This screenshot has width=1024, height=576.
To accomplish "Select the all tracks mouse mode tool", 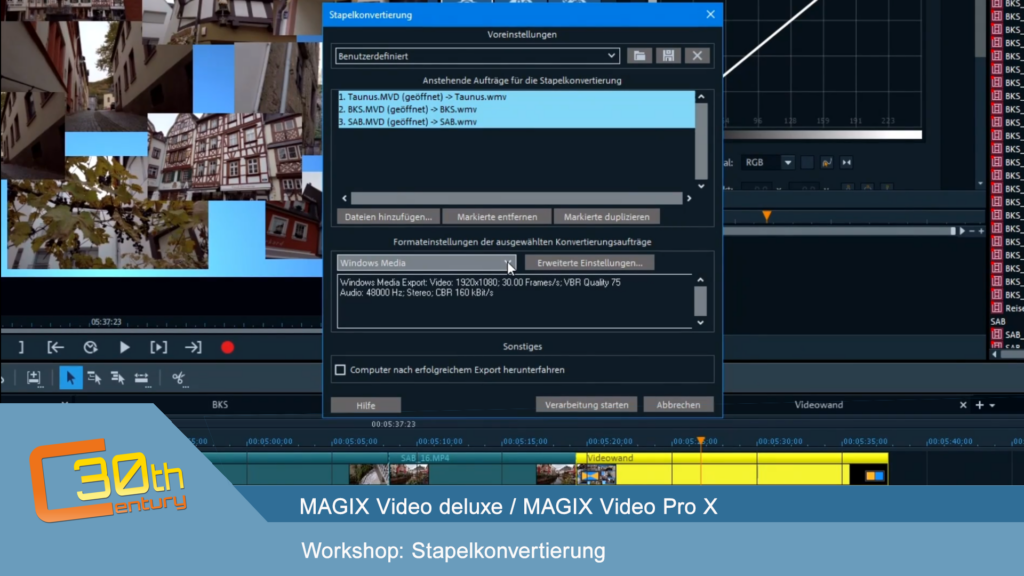I will point(118,377).
